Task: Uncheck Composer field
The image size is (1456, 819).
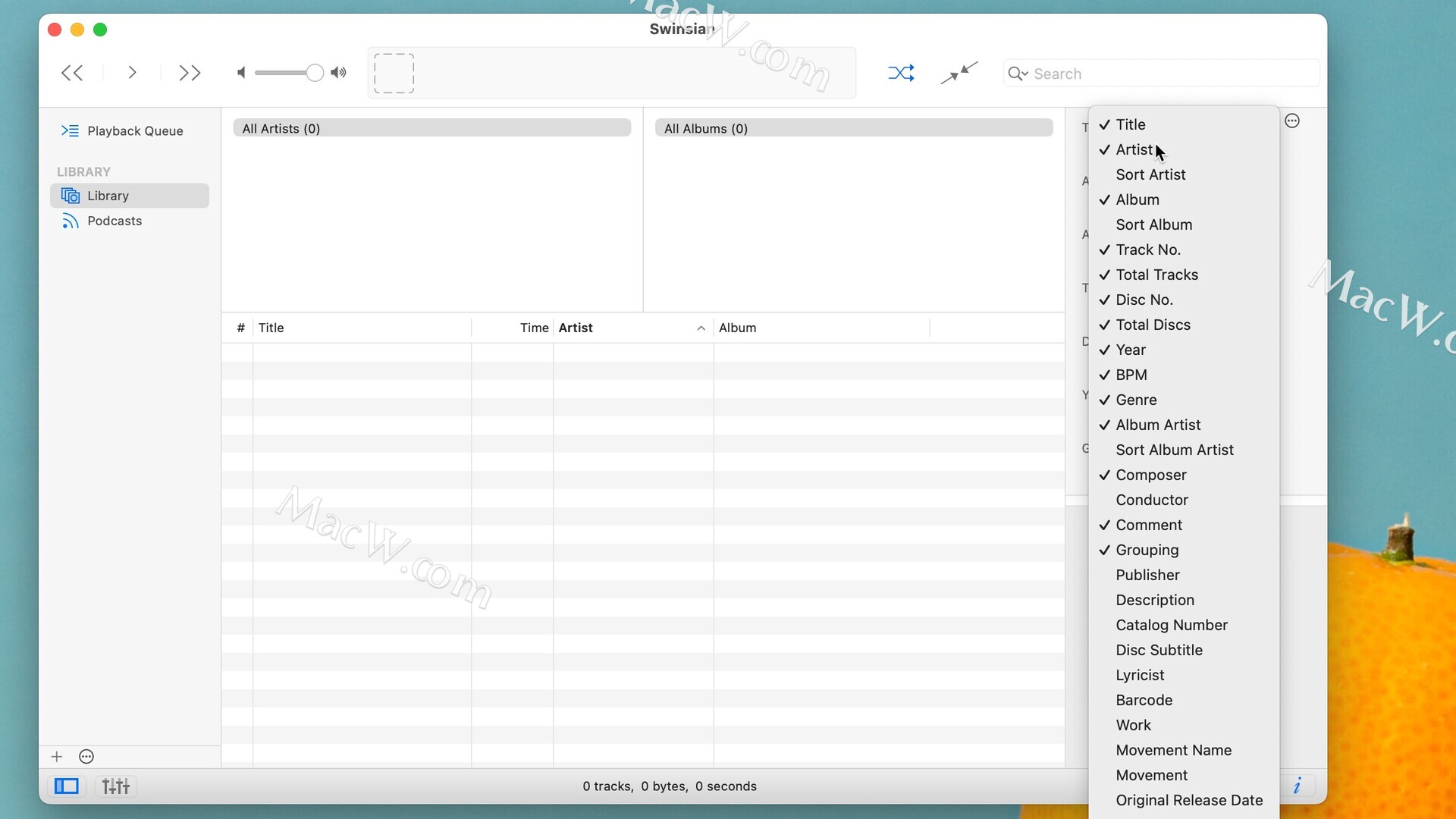Action: [x=1184, y=475]
